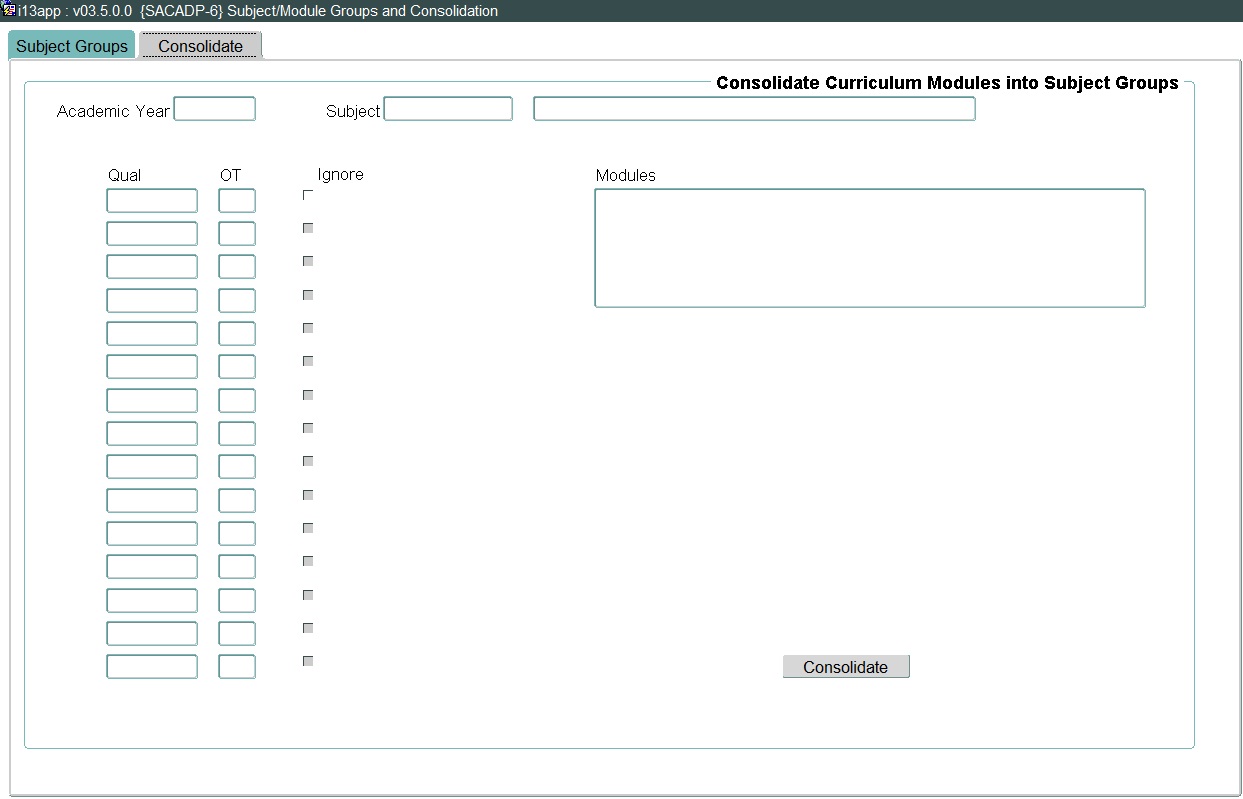This screenshot has height=799, width=1243.
Task: Select the first OT input field
Action: [x=237, y=201]
